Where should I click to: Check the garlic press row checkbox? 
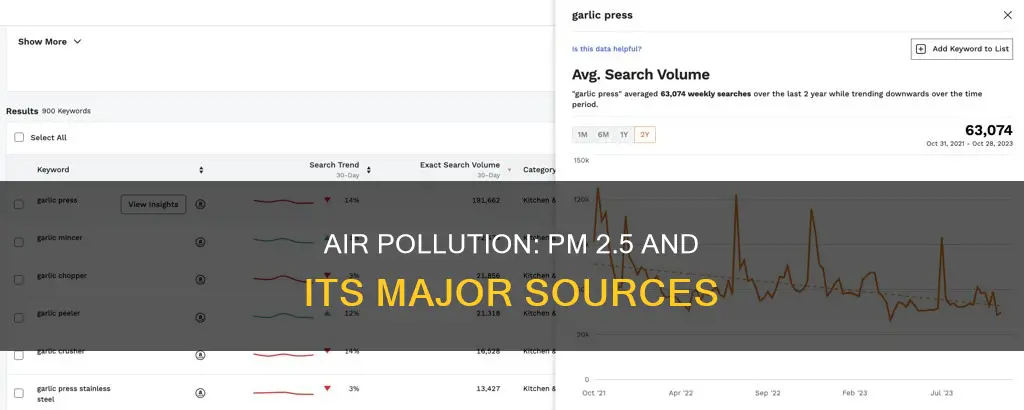point(19,204)
